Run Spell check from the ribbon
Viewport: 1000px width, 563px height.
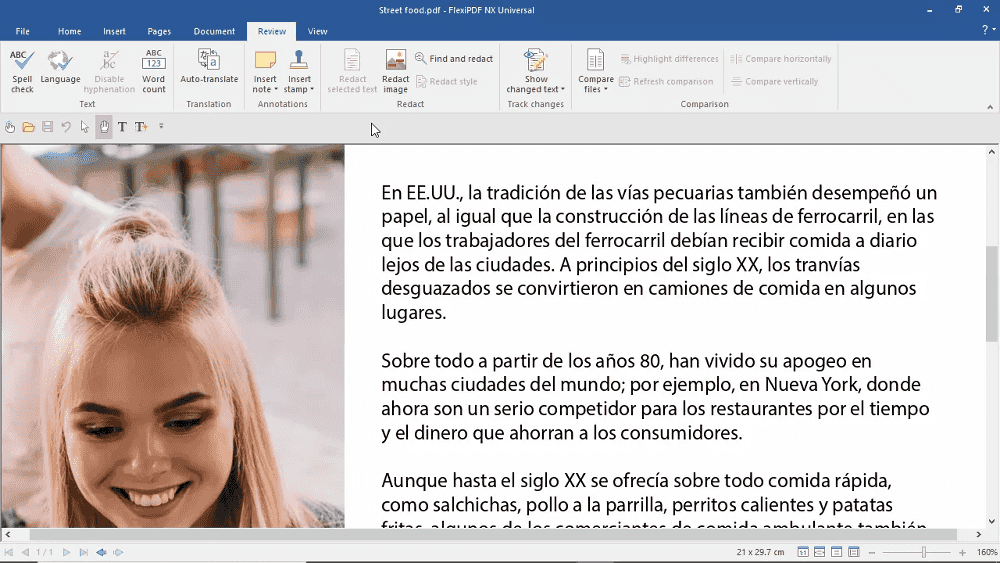coord(22,71)
